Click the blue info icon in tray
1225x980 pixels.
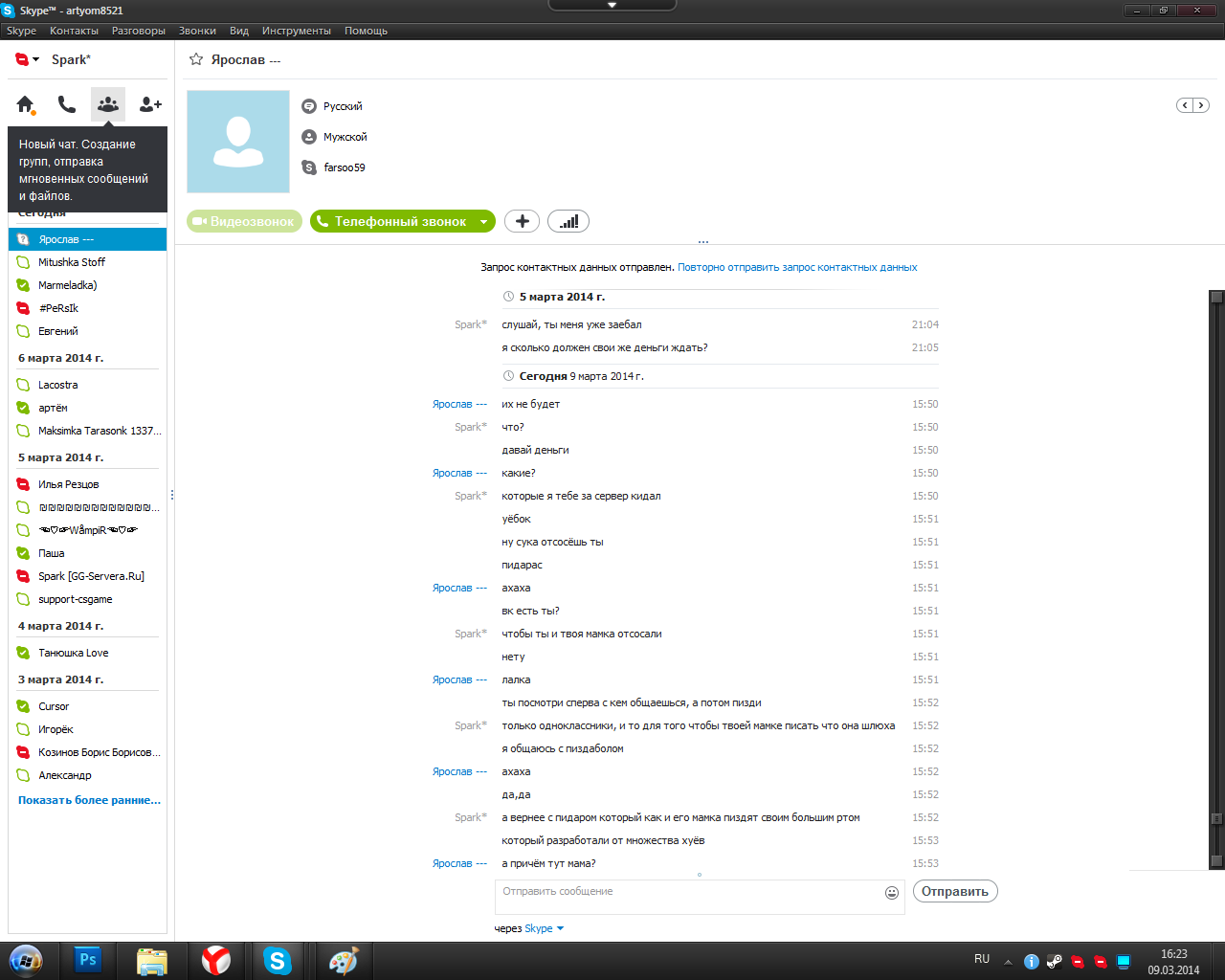coord(1031,962)
